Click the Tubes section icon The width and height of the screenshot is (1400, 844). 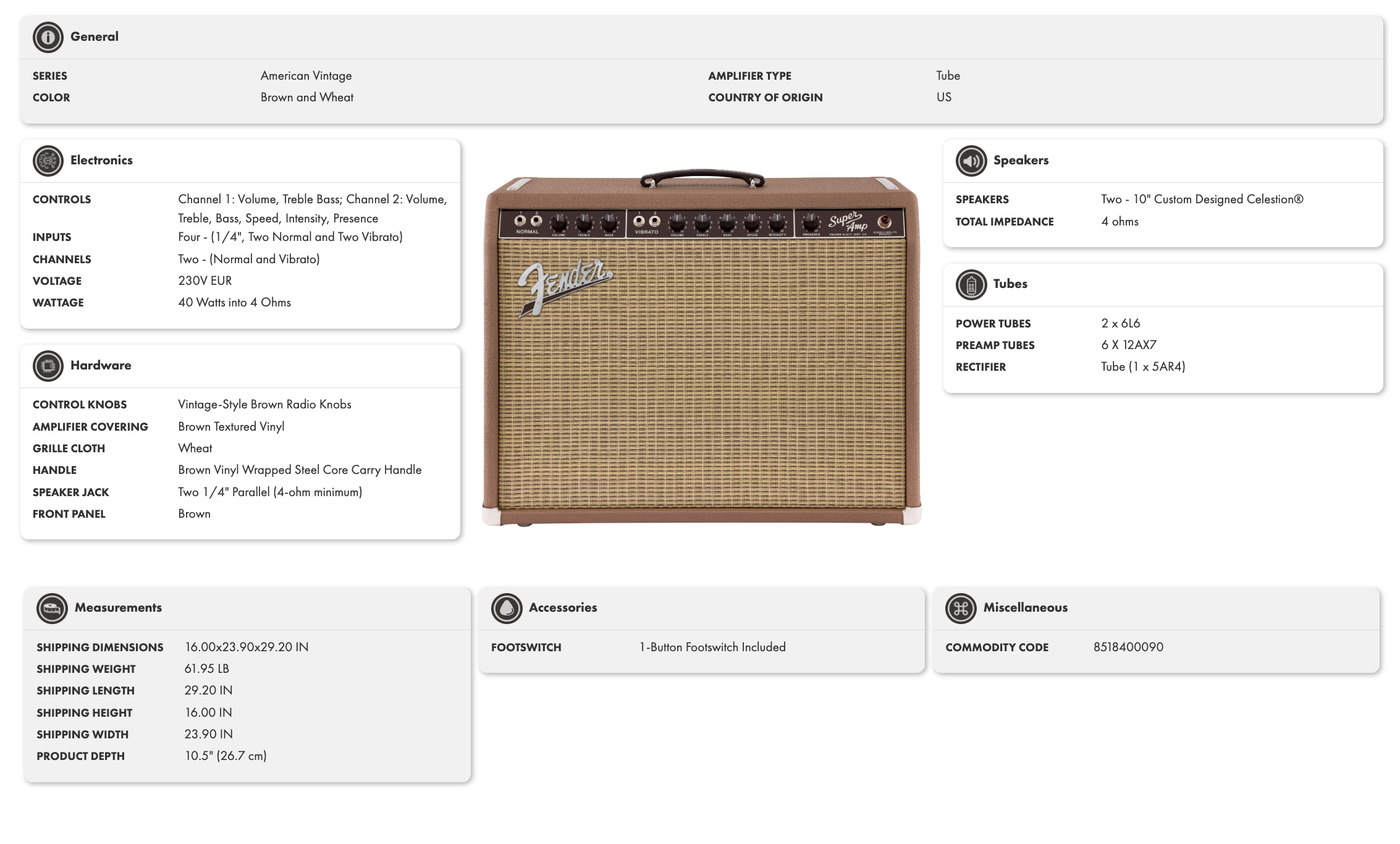(971, 284)
